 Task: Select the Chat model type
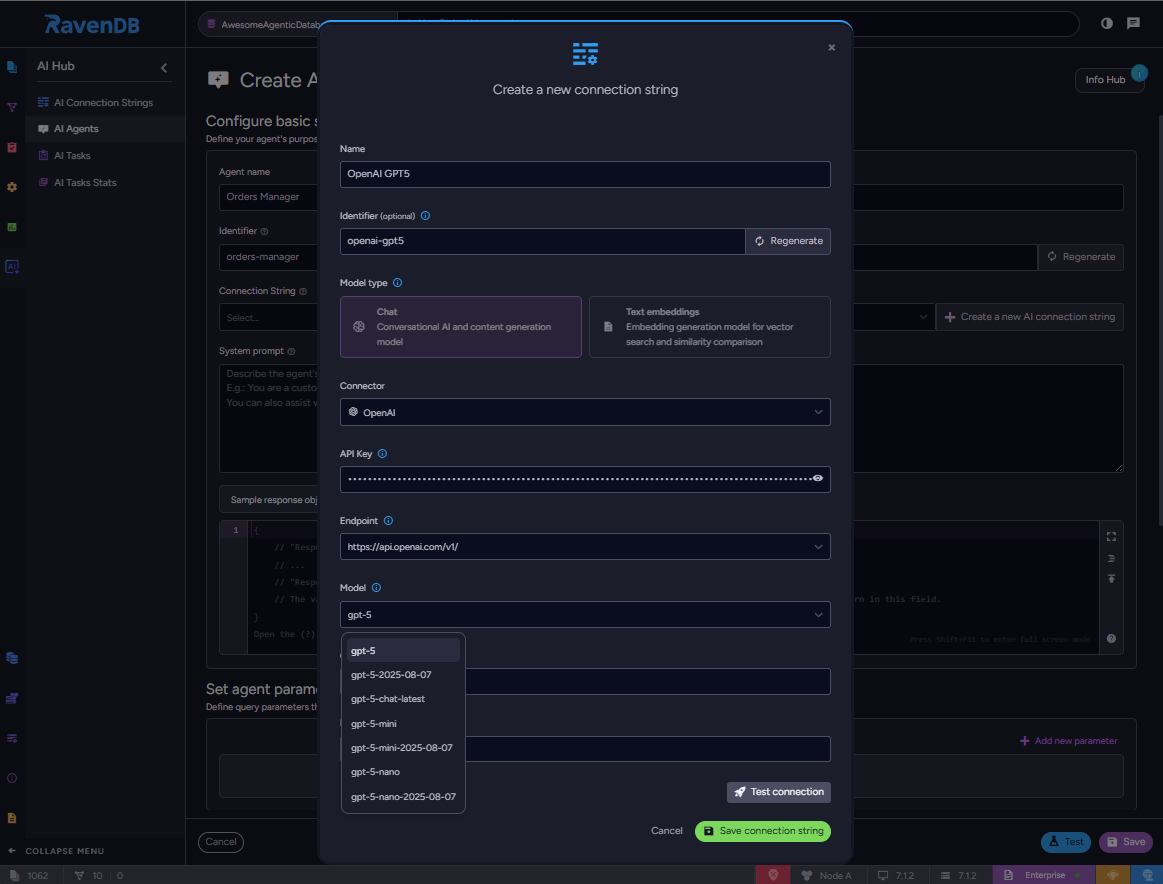[461, 327]
